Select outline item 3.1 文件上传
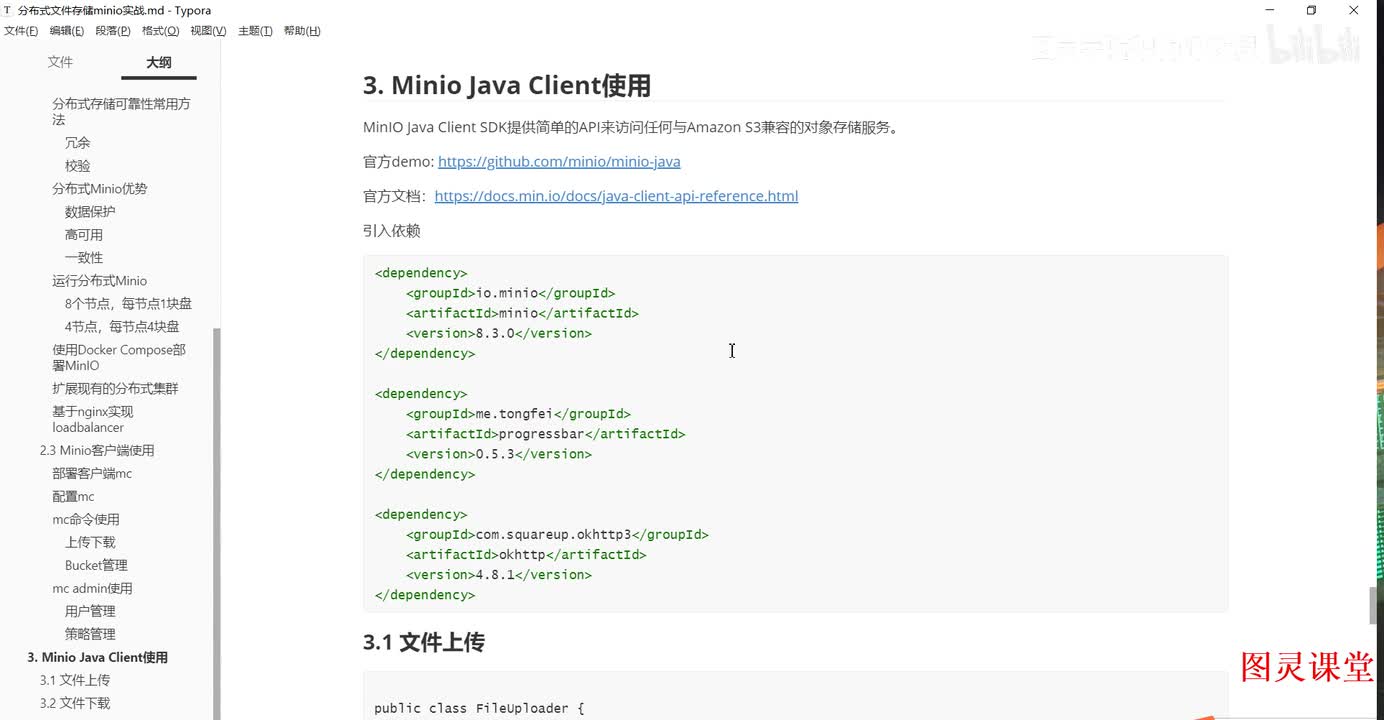This screenshot has width=1384, height=720. (x=75, y=681)
